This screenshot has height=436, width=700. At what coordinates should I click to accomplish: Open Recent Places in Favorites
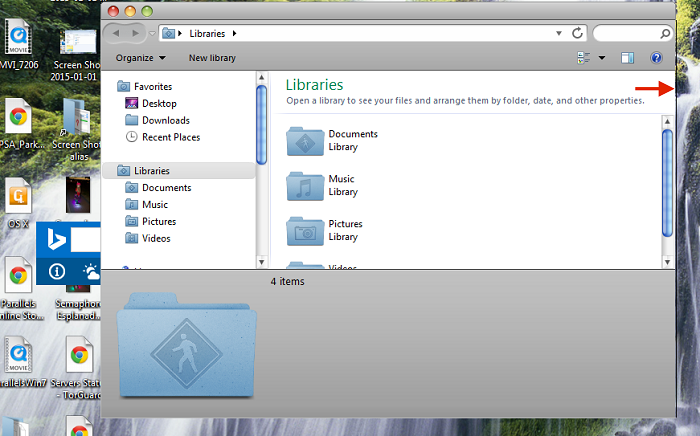(x=162, y=137)
